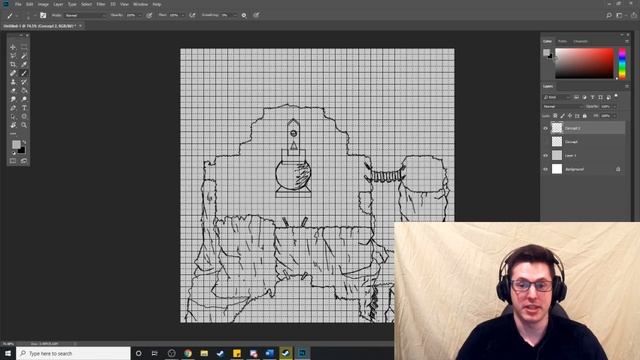
Task: Select the Lasso tool
Action: click(13, 56)
